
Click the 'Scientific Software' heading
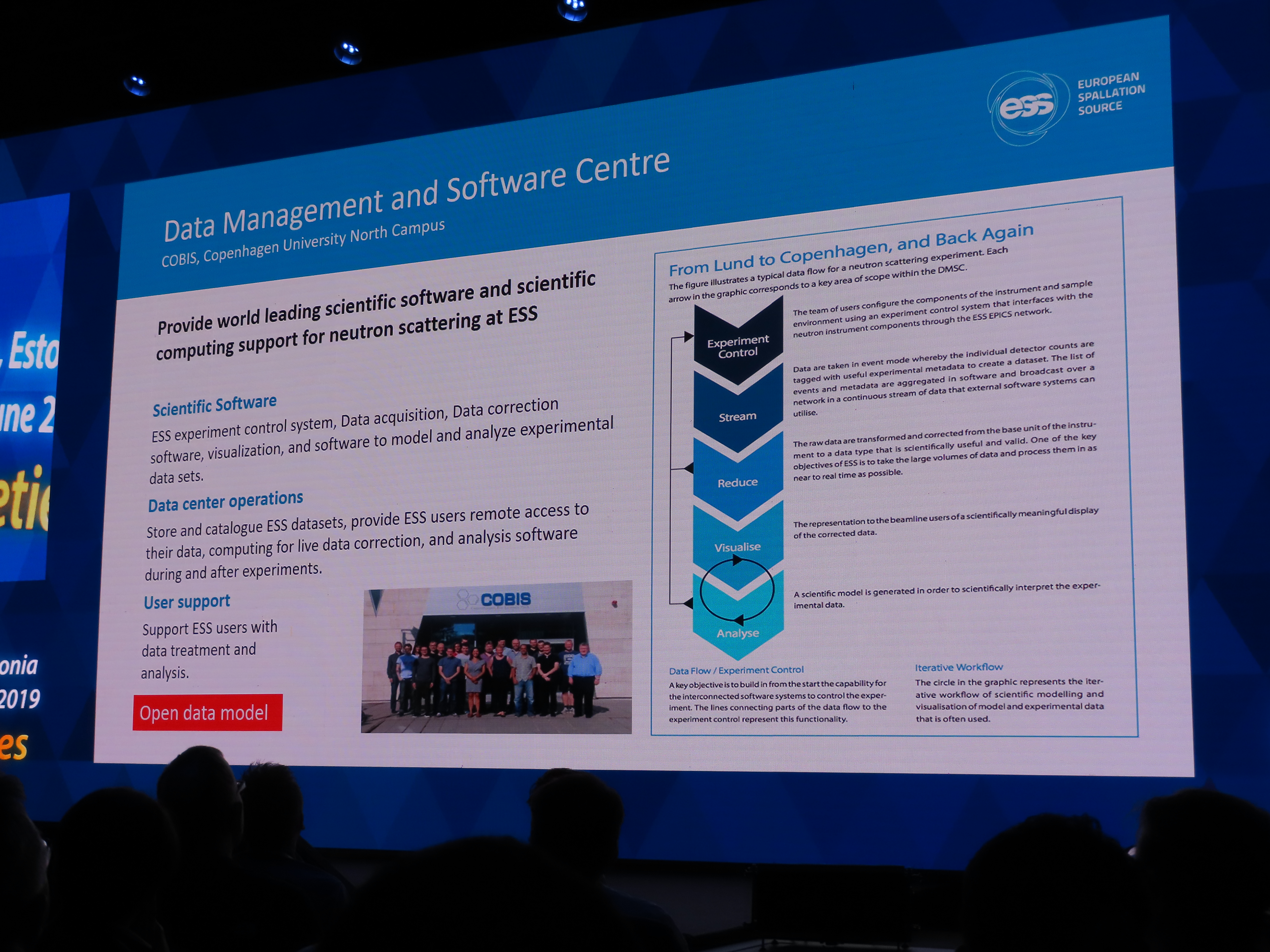click(214, 405)
